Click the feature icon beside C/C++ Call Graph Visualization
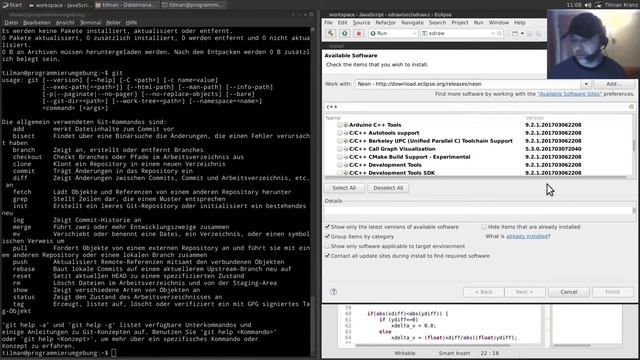 [x=346, y=149]
